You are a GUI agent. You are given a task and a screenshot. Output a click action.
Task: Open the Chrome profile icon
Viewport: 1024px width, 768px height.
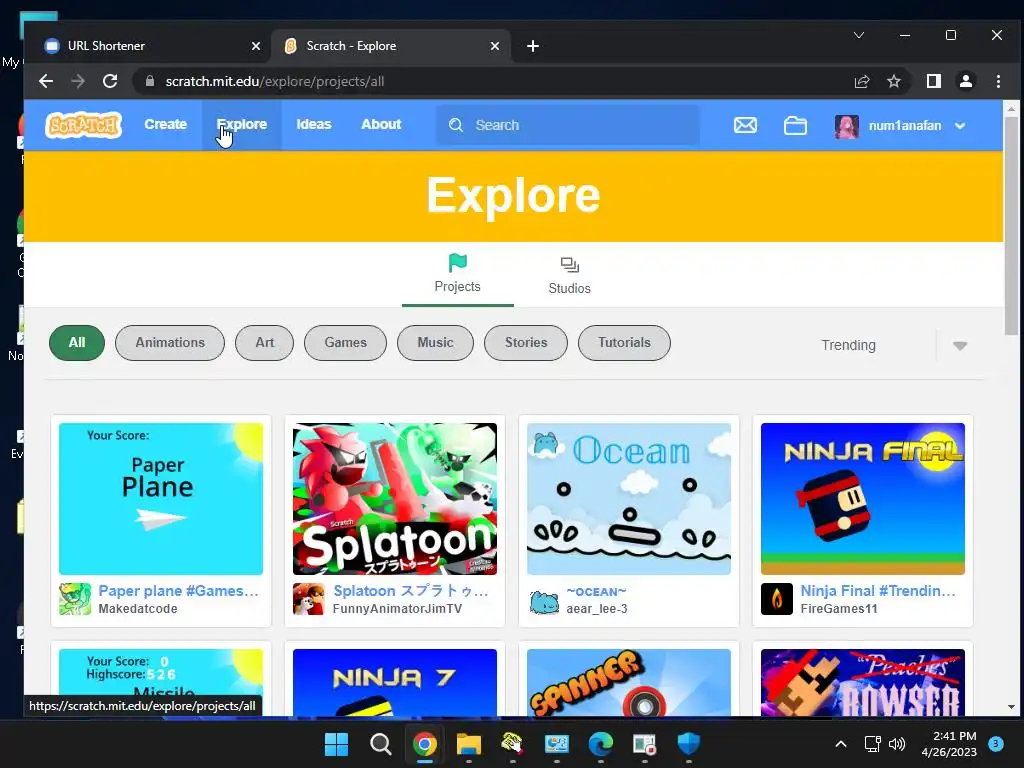click(965, 81)
